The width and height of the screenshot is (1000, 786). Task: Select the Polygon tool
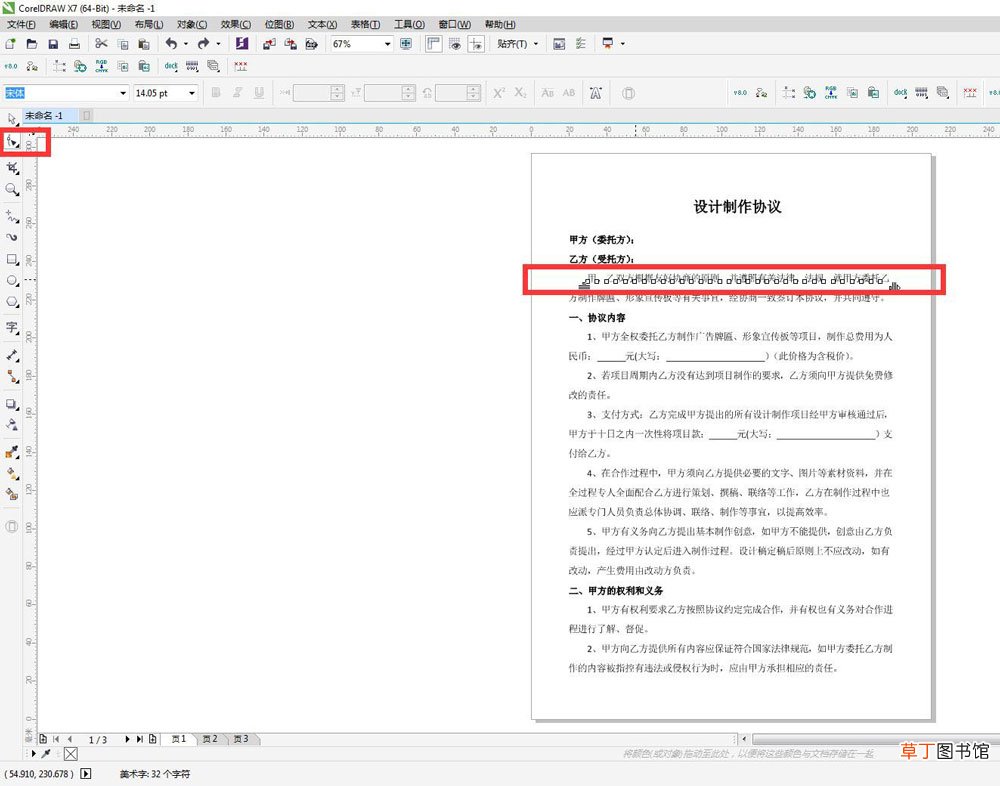coord(12,301)
